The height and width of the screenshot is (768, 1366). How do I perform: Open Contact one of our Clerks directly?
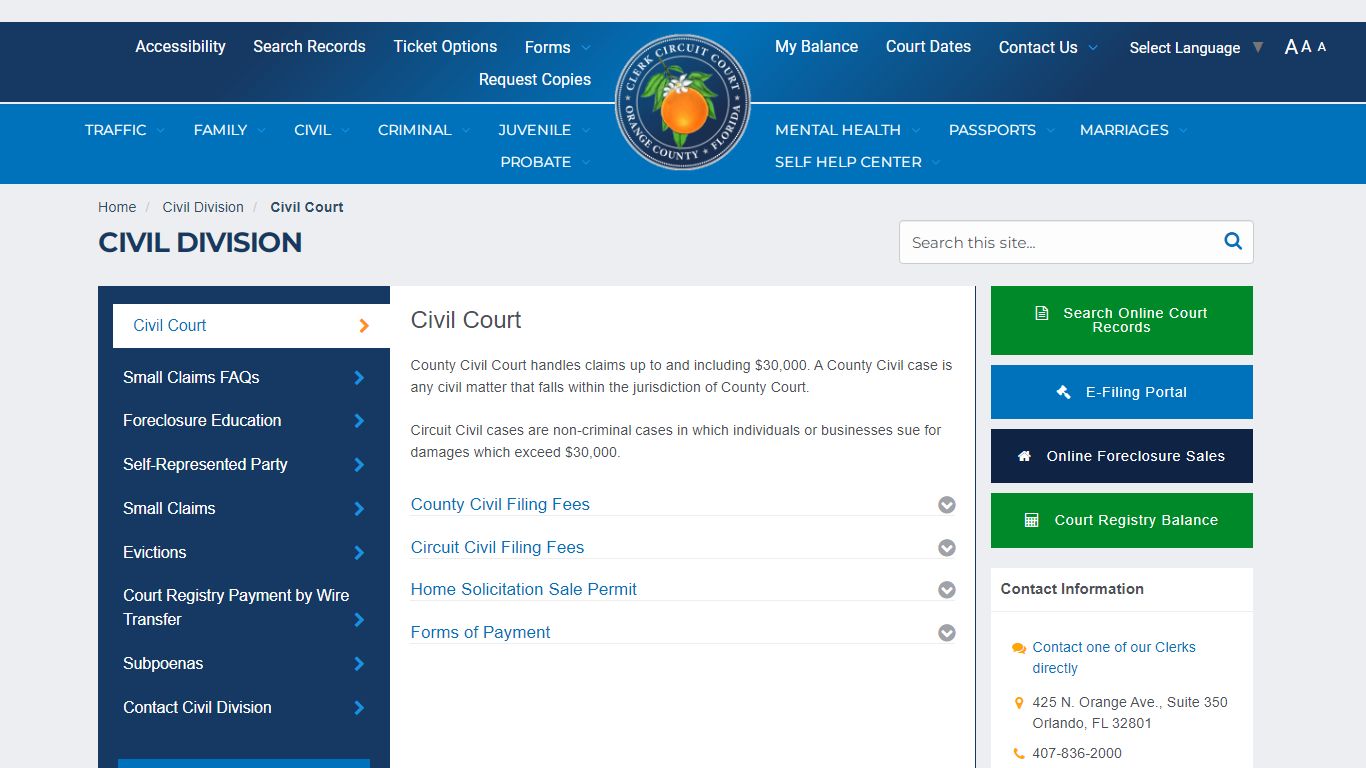[1114, 658]
